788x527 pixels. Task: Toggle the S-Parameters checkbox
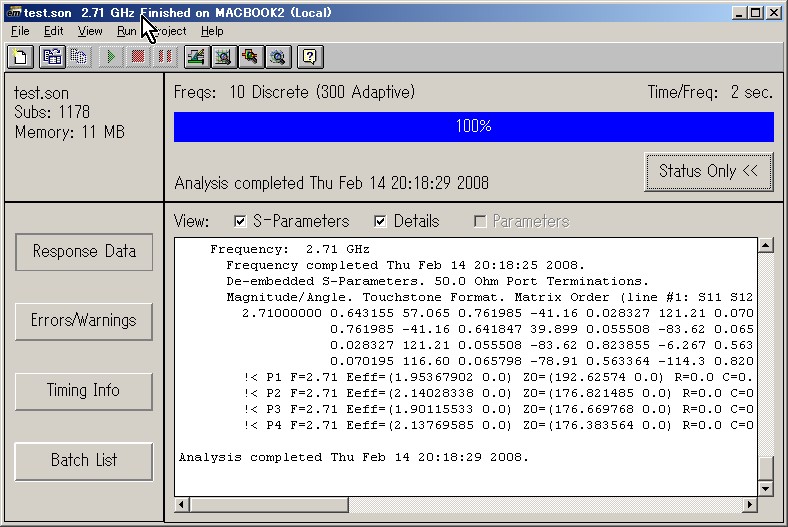(240, 221)
